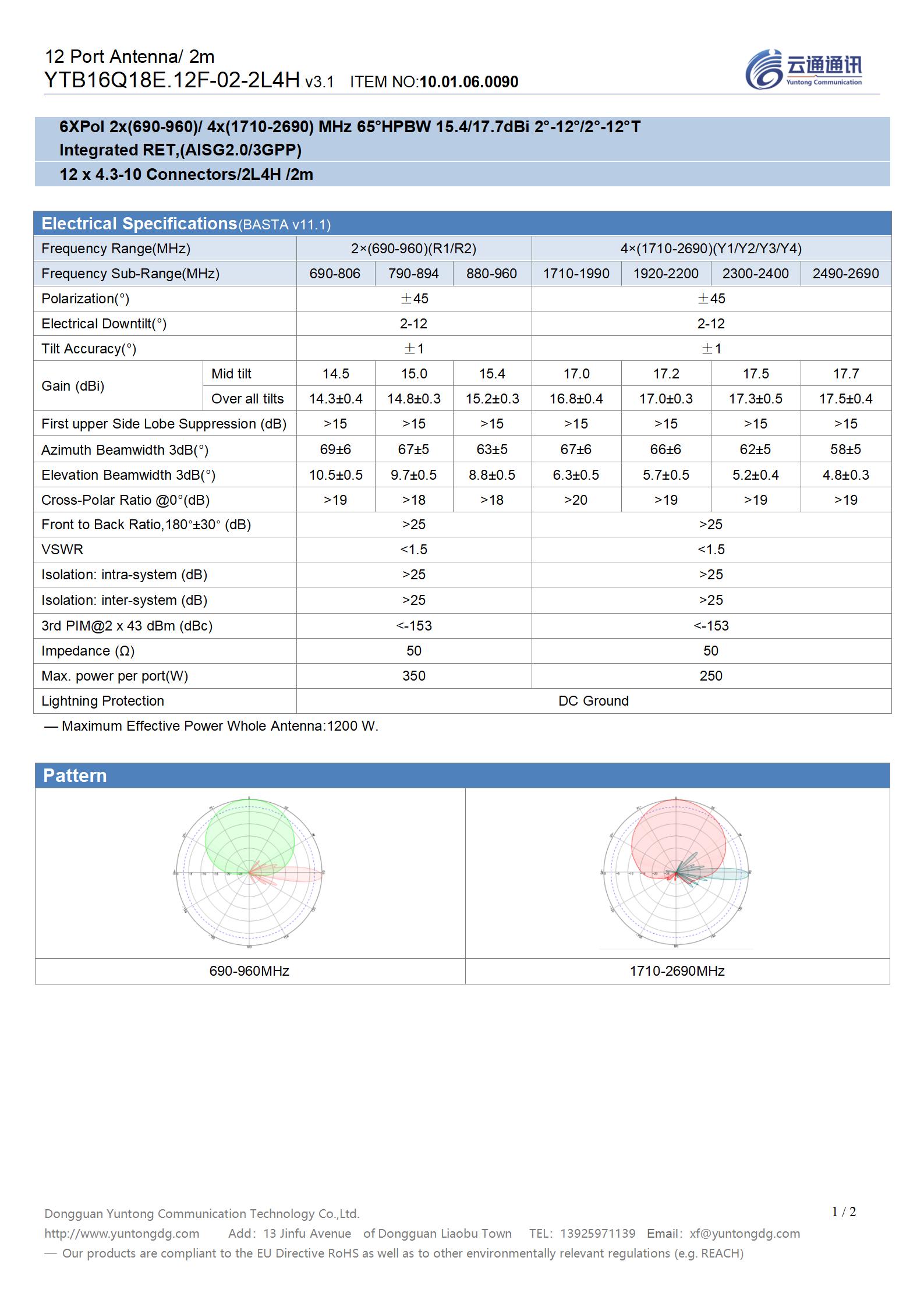924x1307 pixels.
Task: Click the 690-960MHz polar pattern chart
Action: (249, 872)
